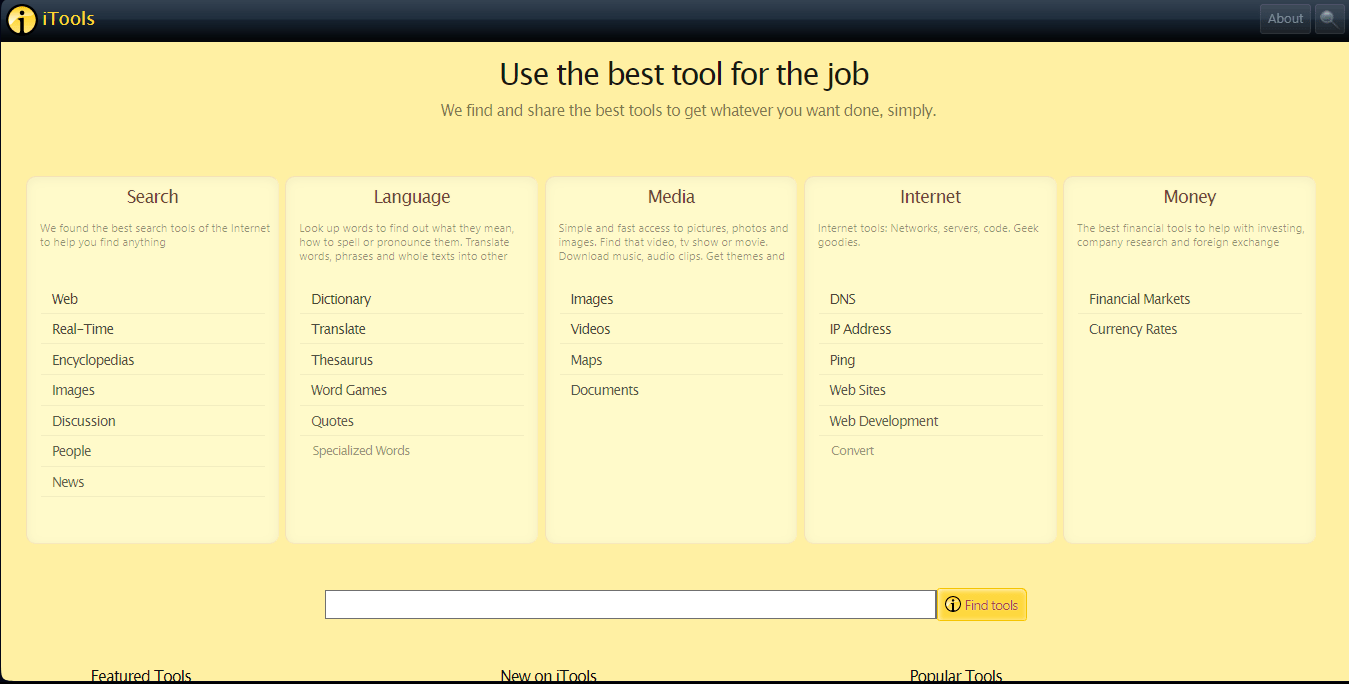Viewport: 1349px width, 684px height.
Task: Open the Internet category heading
Action: (930, 197)
